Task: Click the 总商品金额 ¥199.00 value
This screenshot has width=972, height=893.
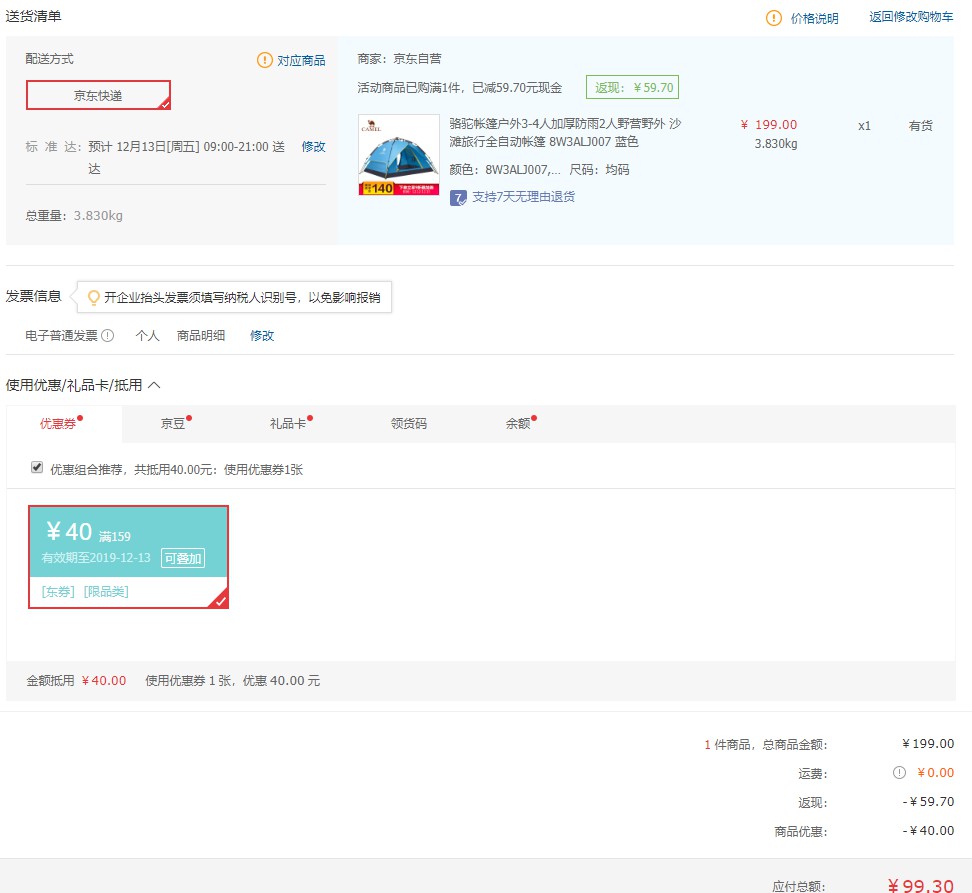Action: 928,744
